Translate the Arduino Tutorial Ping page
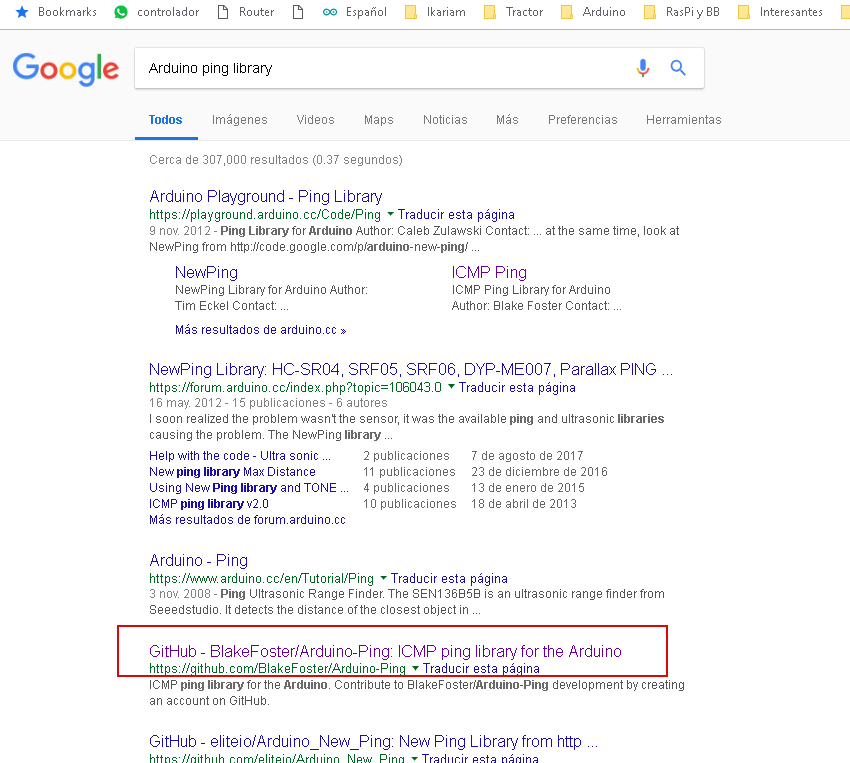 [449, 578]
